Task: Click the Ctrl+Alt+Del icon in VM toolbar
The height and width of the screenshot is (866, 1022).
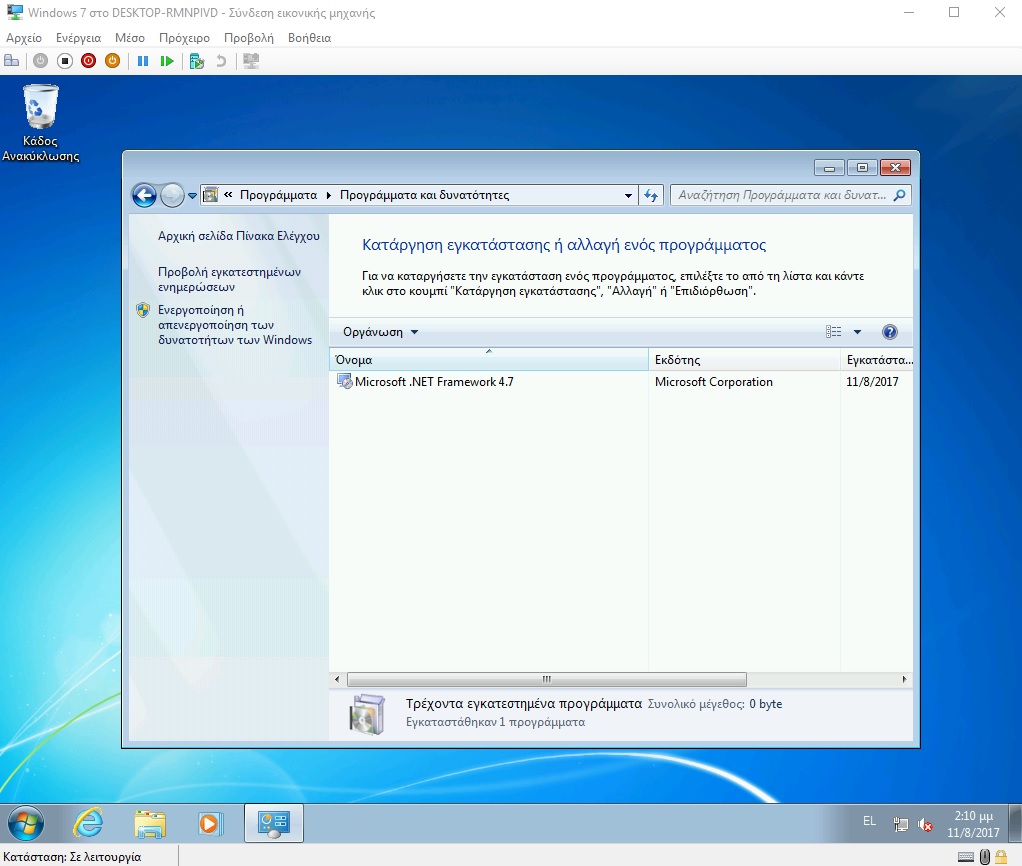Action: coord(12,61)
